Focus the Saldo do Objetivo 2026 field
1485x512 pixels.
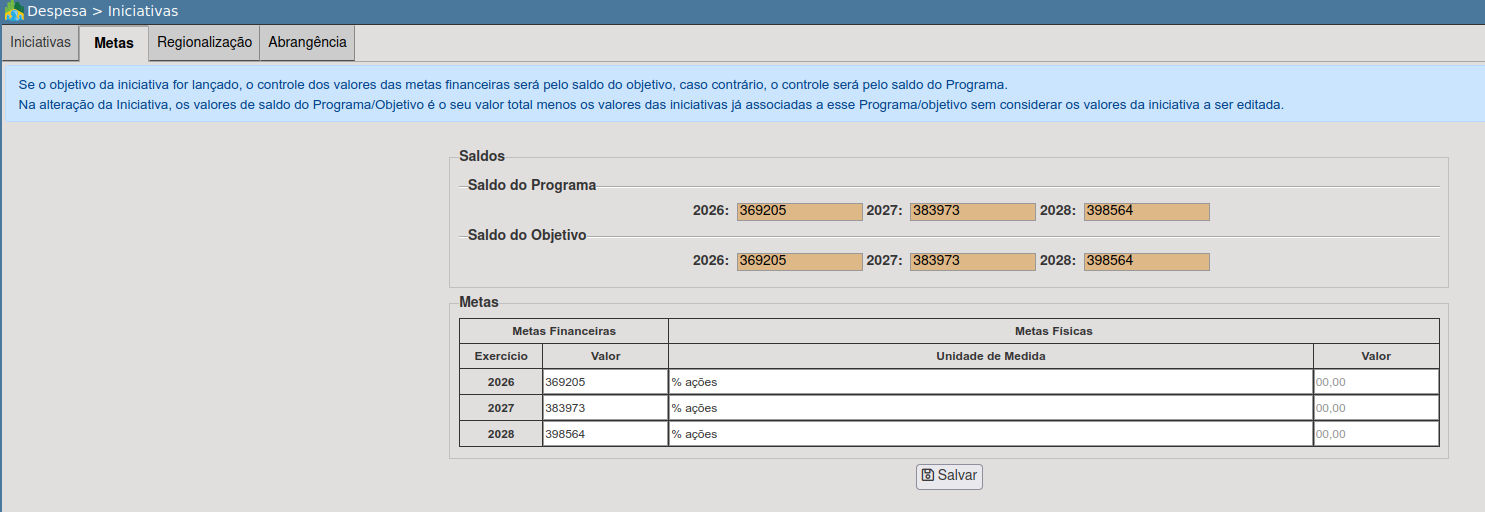799,261
